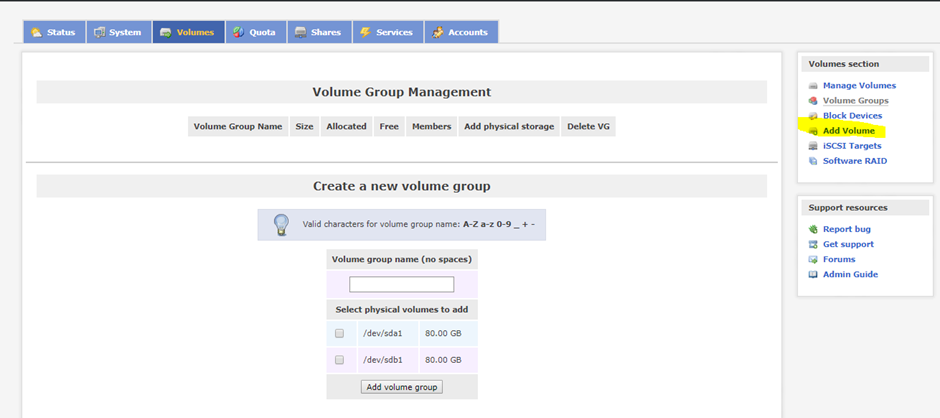940x418 pixels.
Task: Switch to the Services tab
Action: [x=388, y=32]
